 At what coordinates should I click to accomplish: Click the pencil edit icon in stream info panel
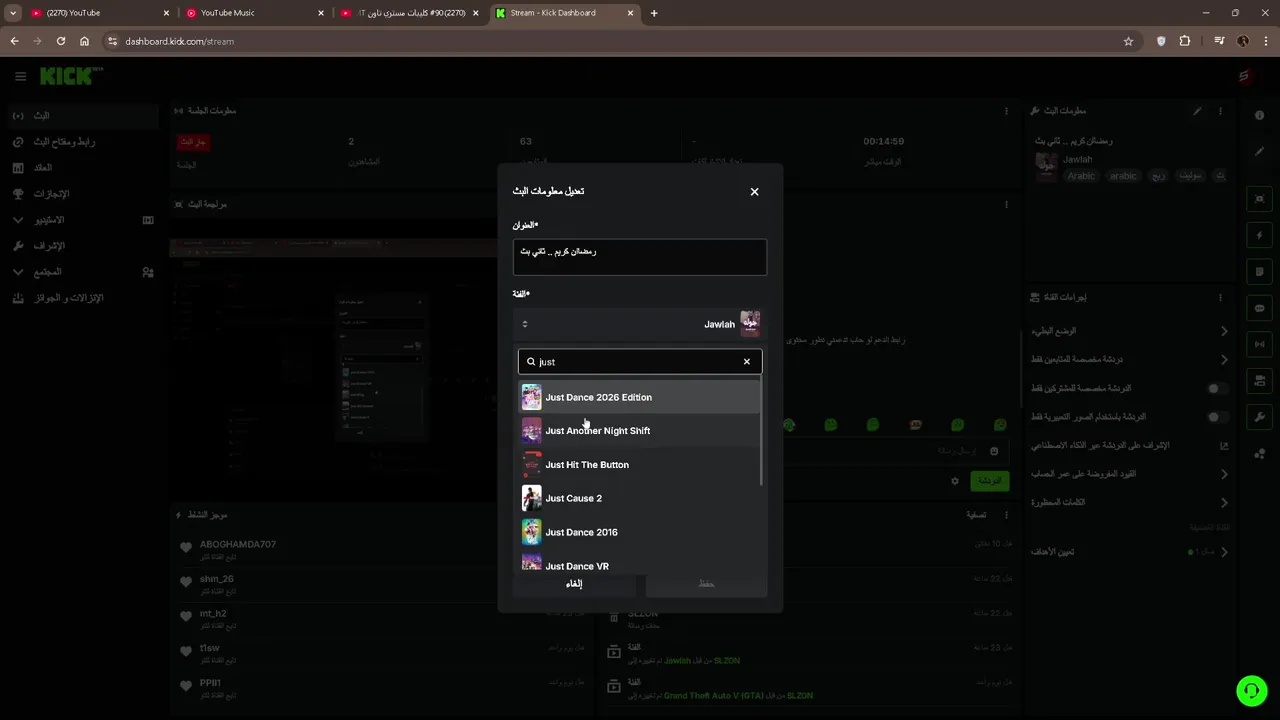pyautogui.click(x=1197, y=111)
